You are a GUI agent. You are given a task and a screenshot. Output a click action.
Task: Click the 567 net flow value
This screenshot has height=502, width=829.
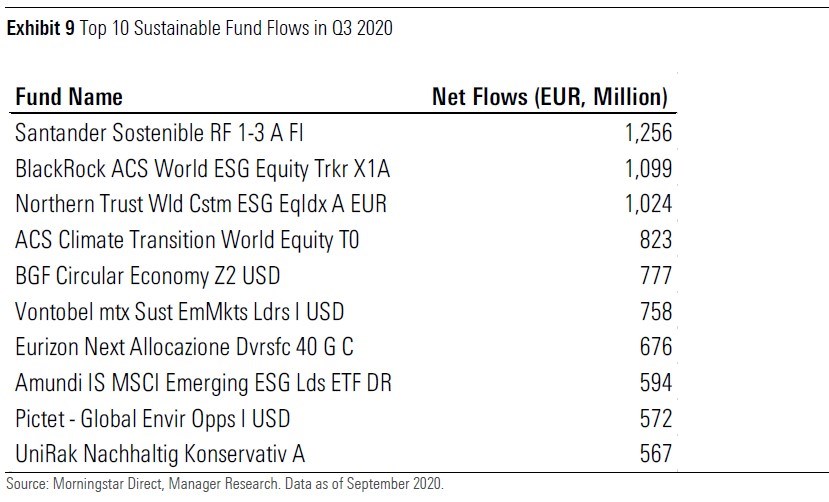[655, 454]
